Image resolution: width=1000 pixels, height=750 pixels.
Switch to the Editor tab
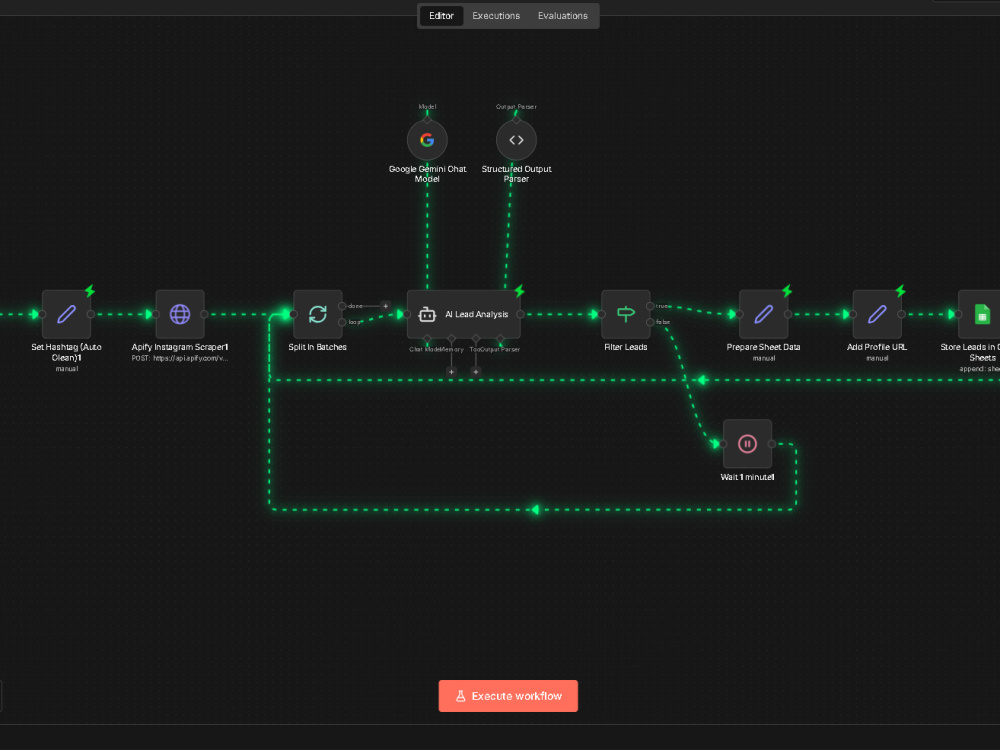441,16
